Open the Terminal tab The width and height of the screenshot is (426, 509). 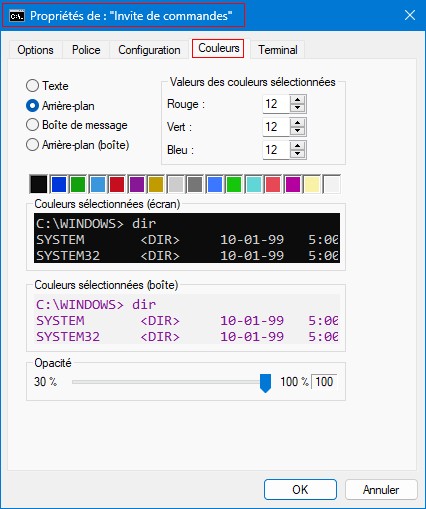(x=278, y=50)
